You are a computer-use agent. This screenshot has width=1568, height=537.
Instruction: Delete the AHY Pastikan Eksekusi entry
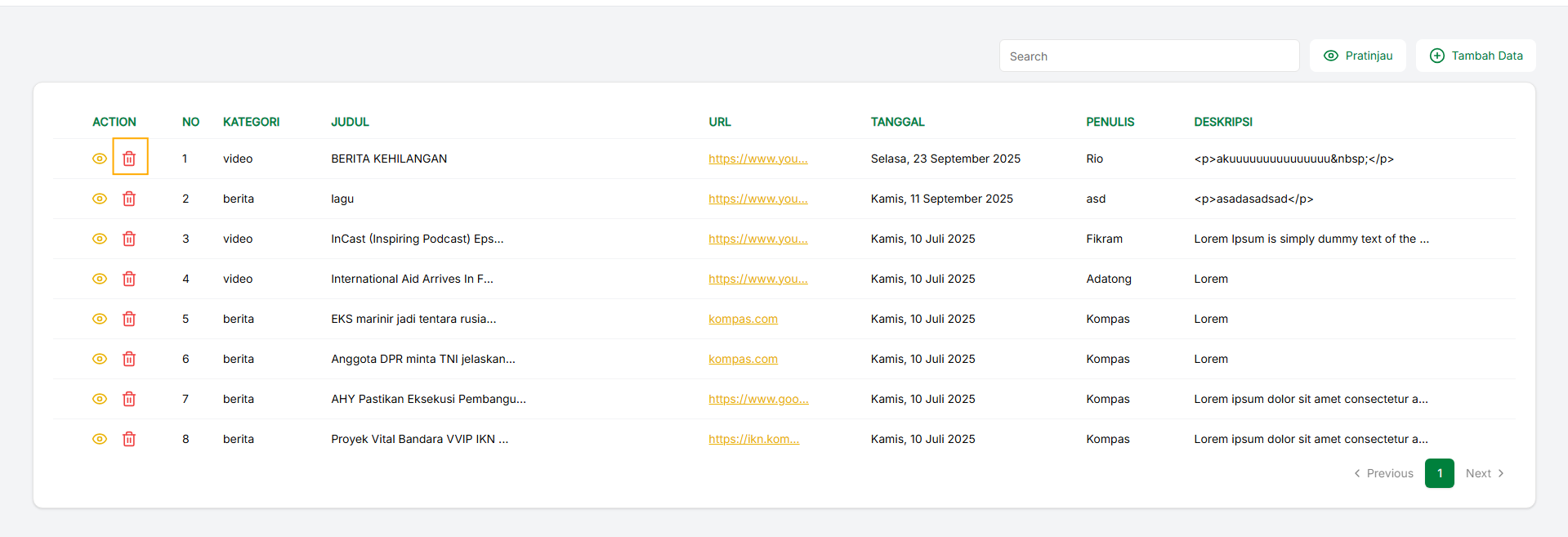129,399
